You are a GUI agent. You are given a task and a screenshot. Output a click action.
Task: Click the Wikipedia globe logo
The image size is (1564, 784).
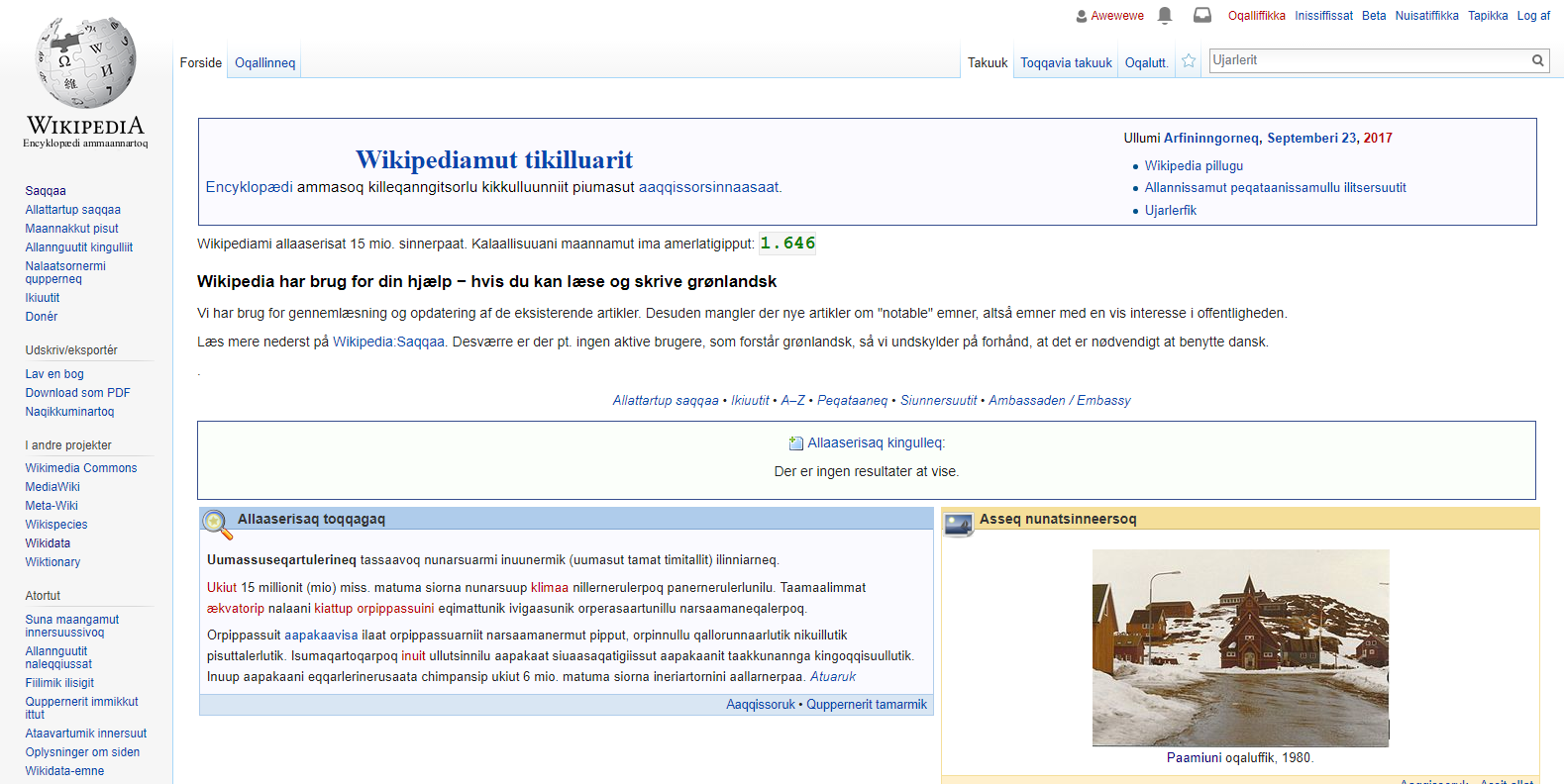point(85,61)
